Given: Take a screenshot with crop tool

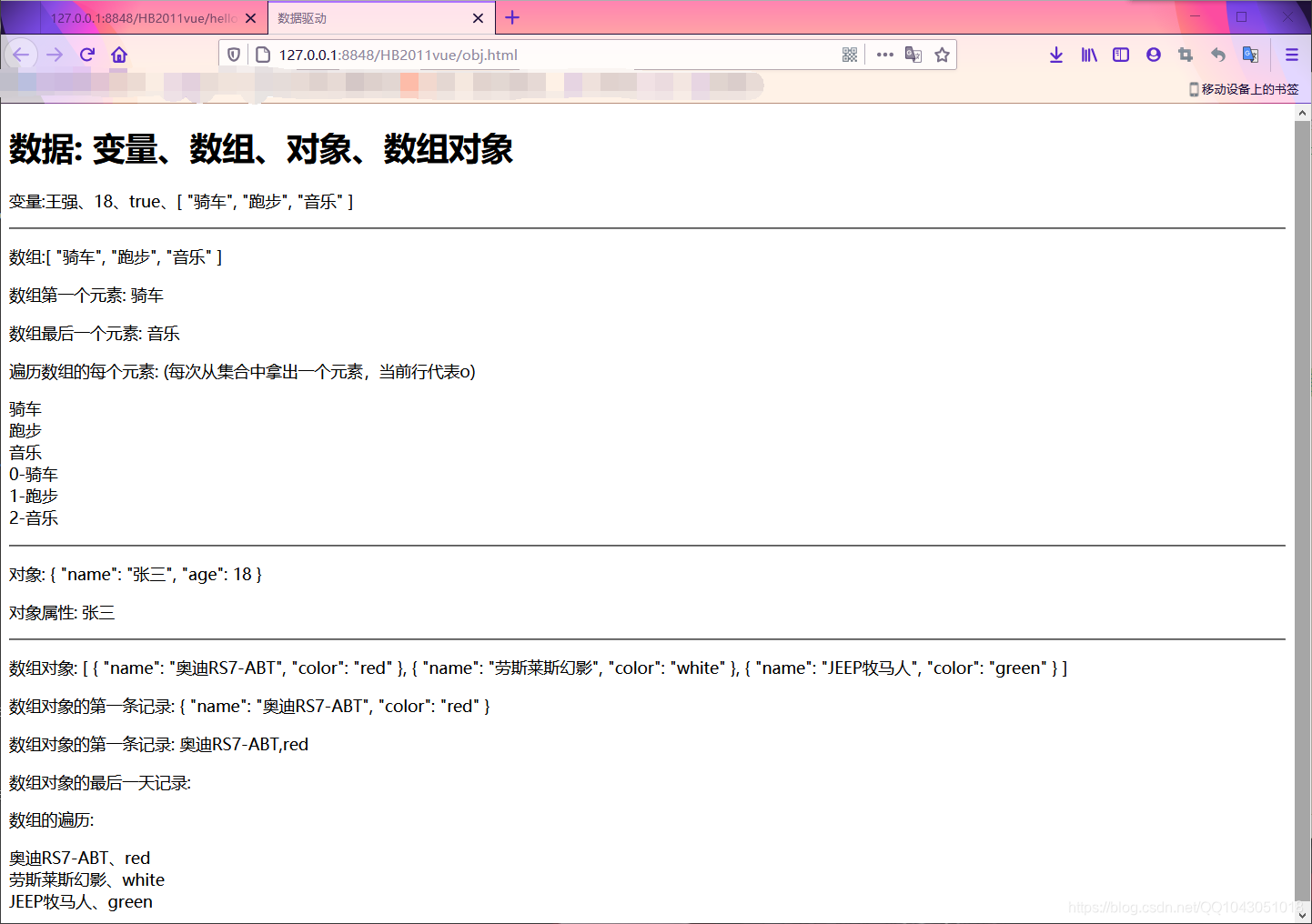Looking at the screenshot, I should 1185,55.
